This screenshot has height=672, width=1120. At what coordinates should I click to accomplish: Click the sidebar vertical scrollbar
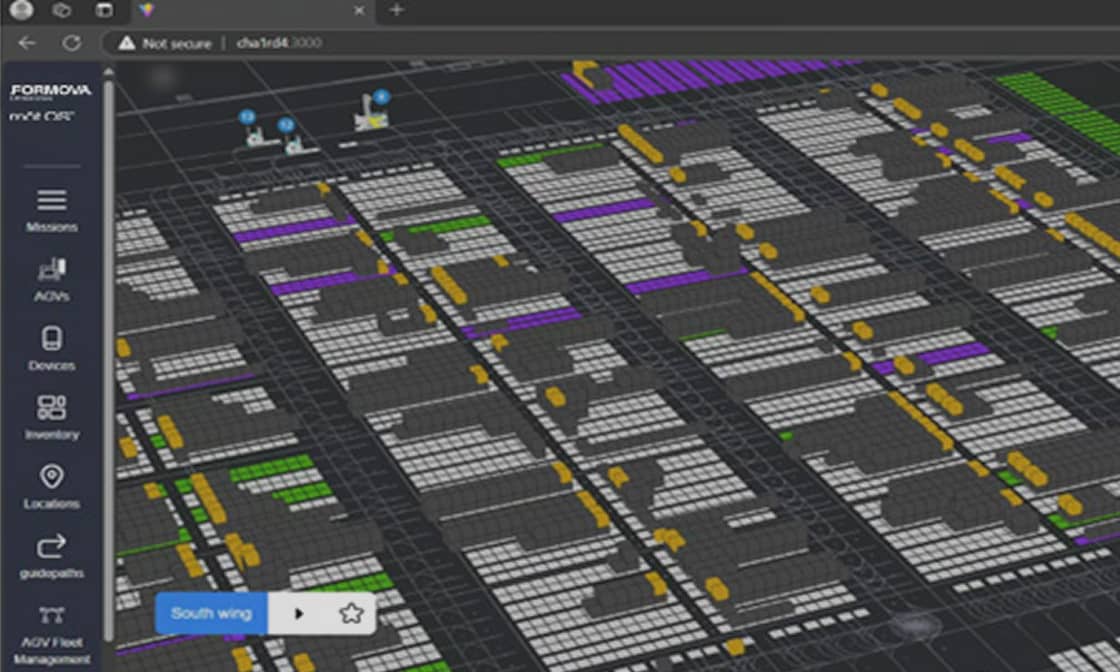point(109,361)
